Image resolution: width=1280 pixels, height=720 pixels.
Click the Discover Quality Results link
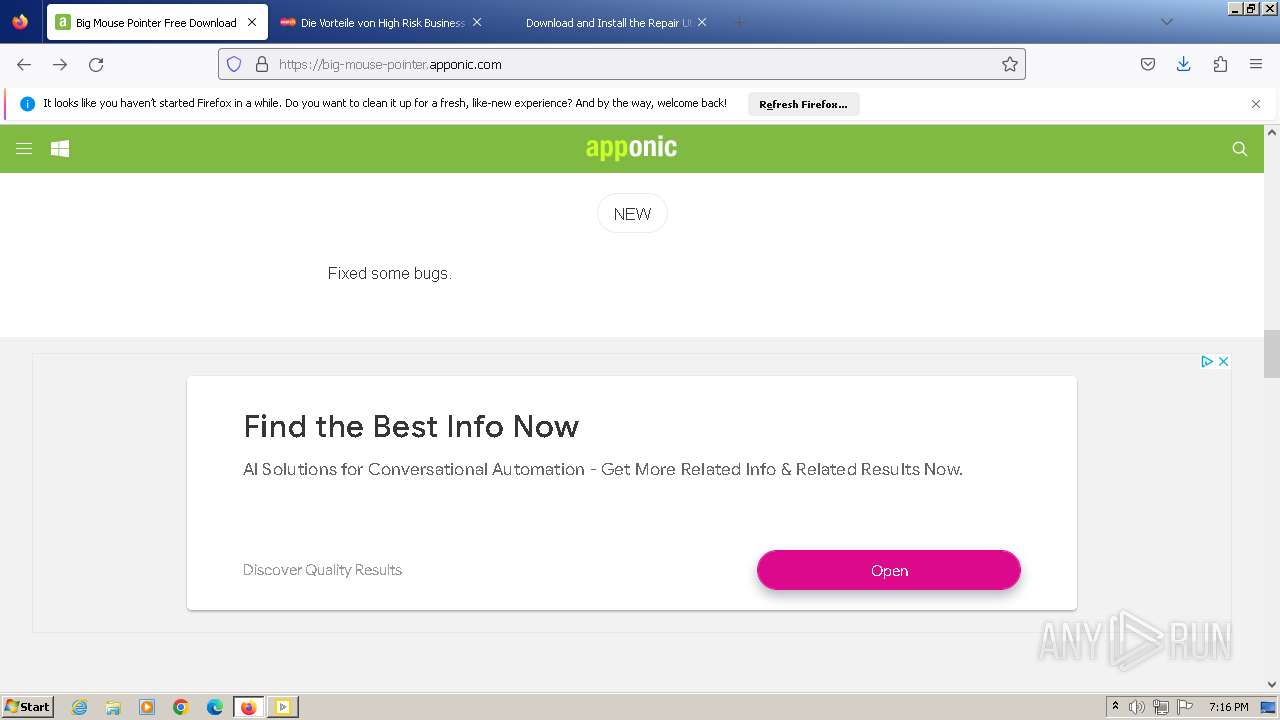(322, 570)
